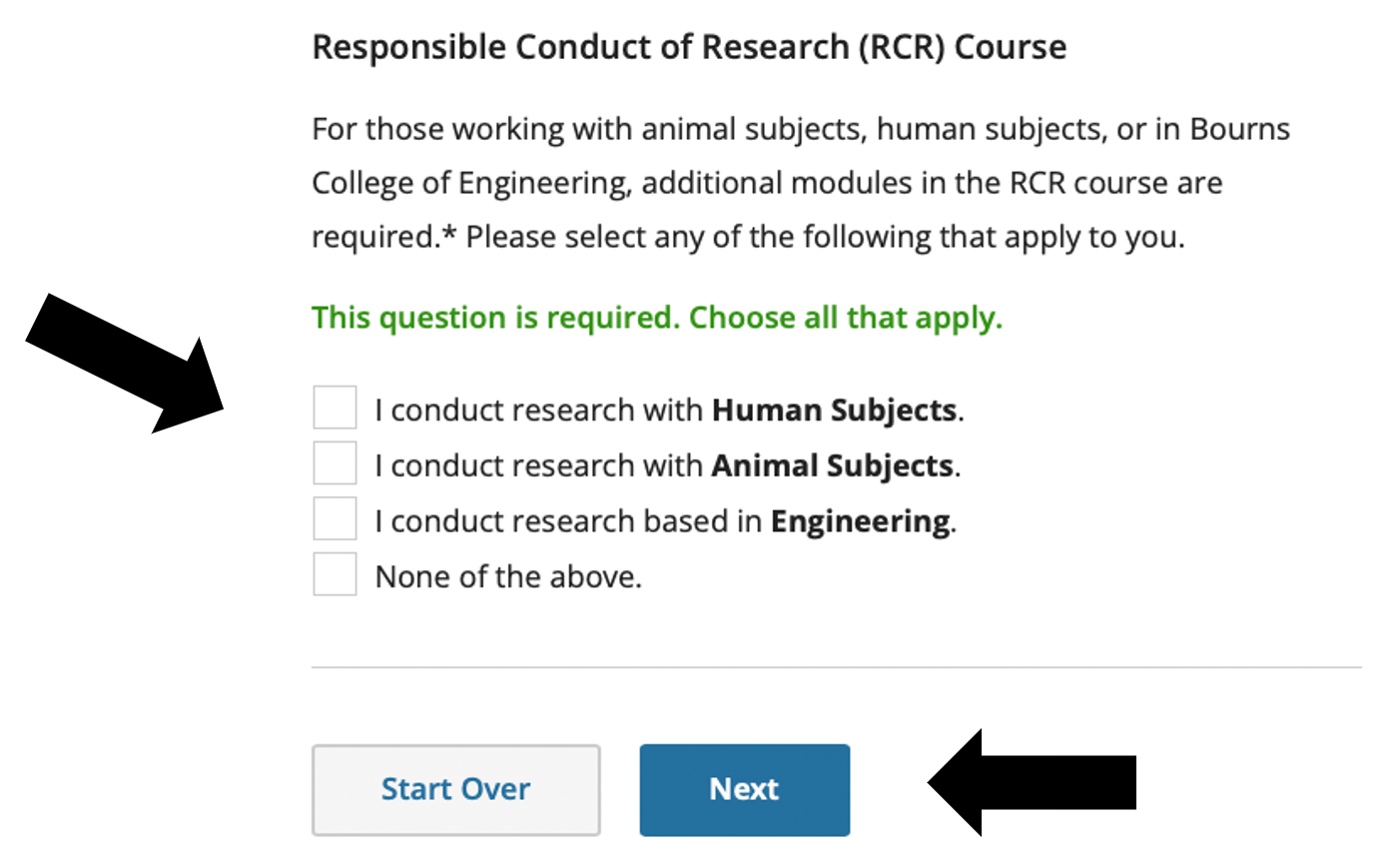1400x866 pixels.
Task: Tick the Animal Subjects research checkbox
Action: (x=335, y=464)
